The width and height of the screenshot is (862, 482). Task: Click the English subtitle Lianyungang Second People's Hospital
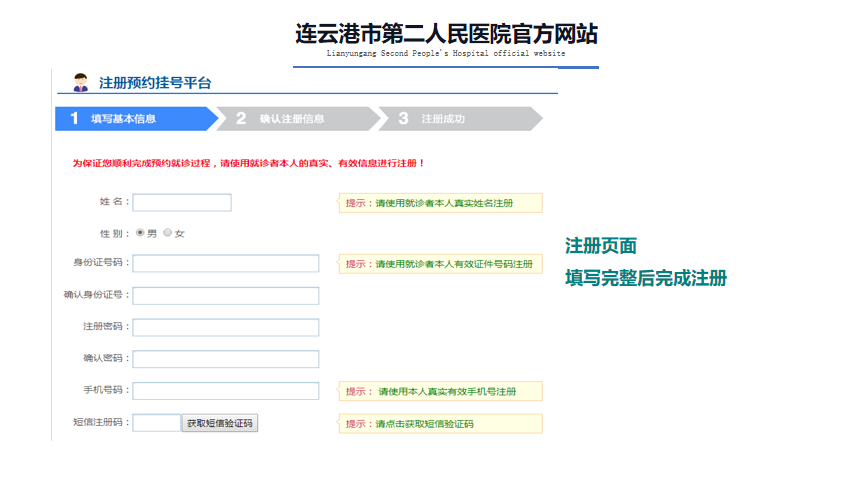click(446, 53)
